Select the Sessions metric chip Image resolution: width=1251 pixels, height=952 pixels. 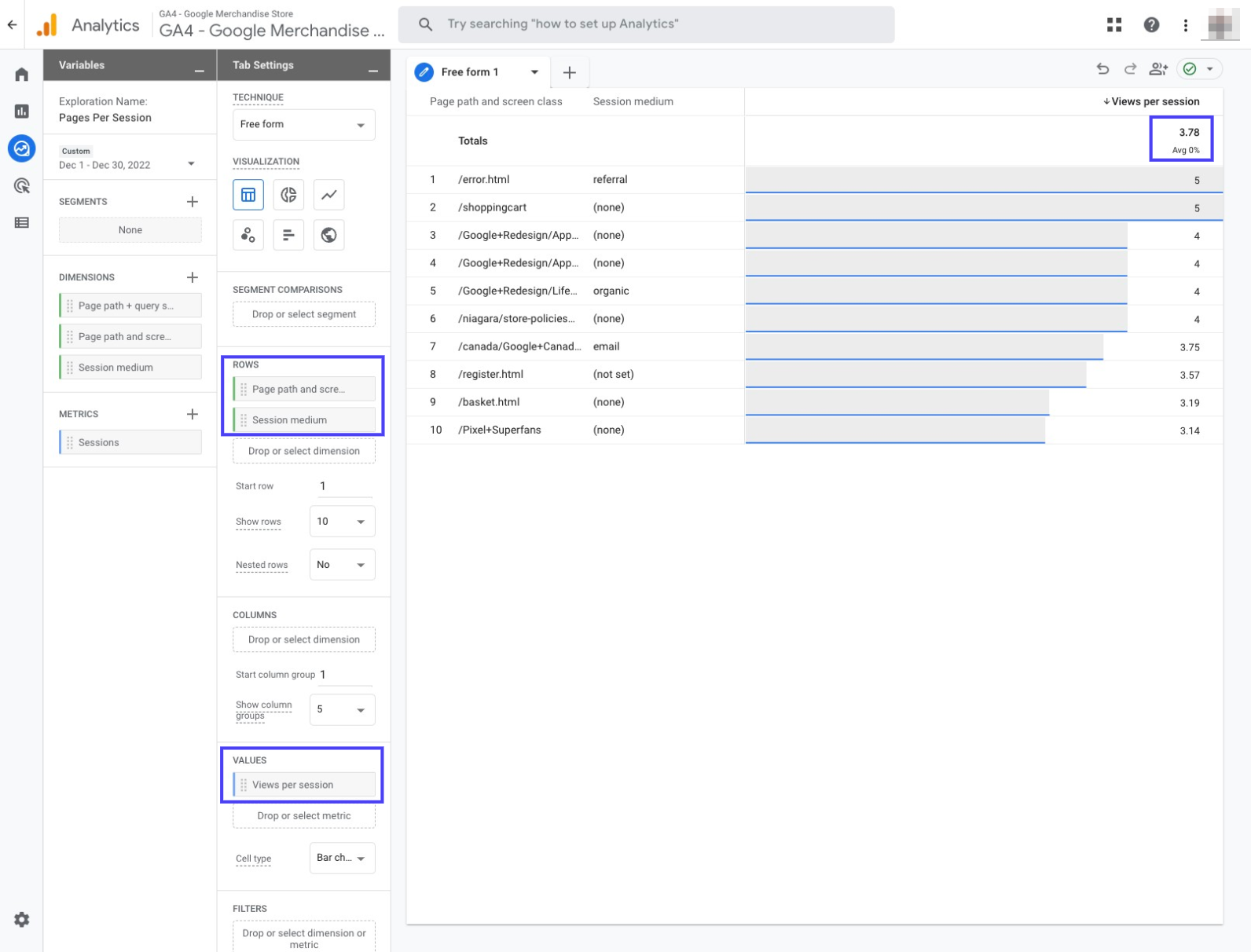tap(130, 442)
